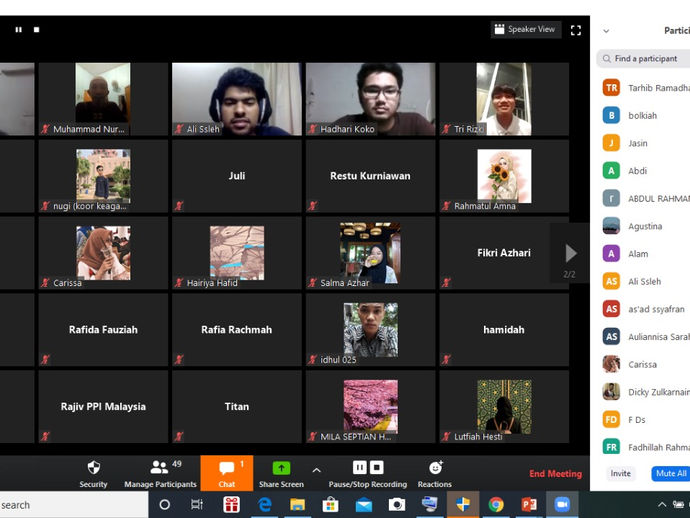Select Juli participant tile

click(237, 176)
